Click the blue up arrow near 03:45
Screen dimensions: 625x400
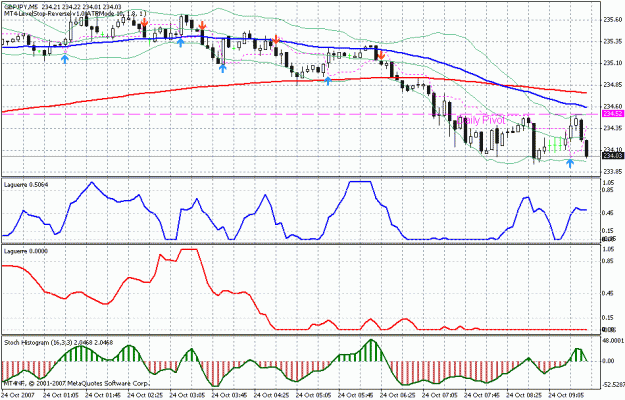tap(222, 68)
